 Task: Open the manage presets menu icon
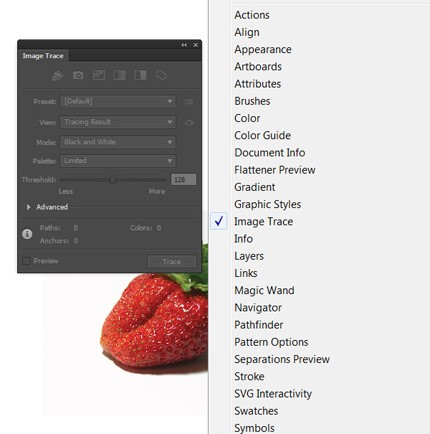pos(189,101)
